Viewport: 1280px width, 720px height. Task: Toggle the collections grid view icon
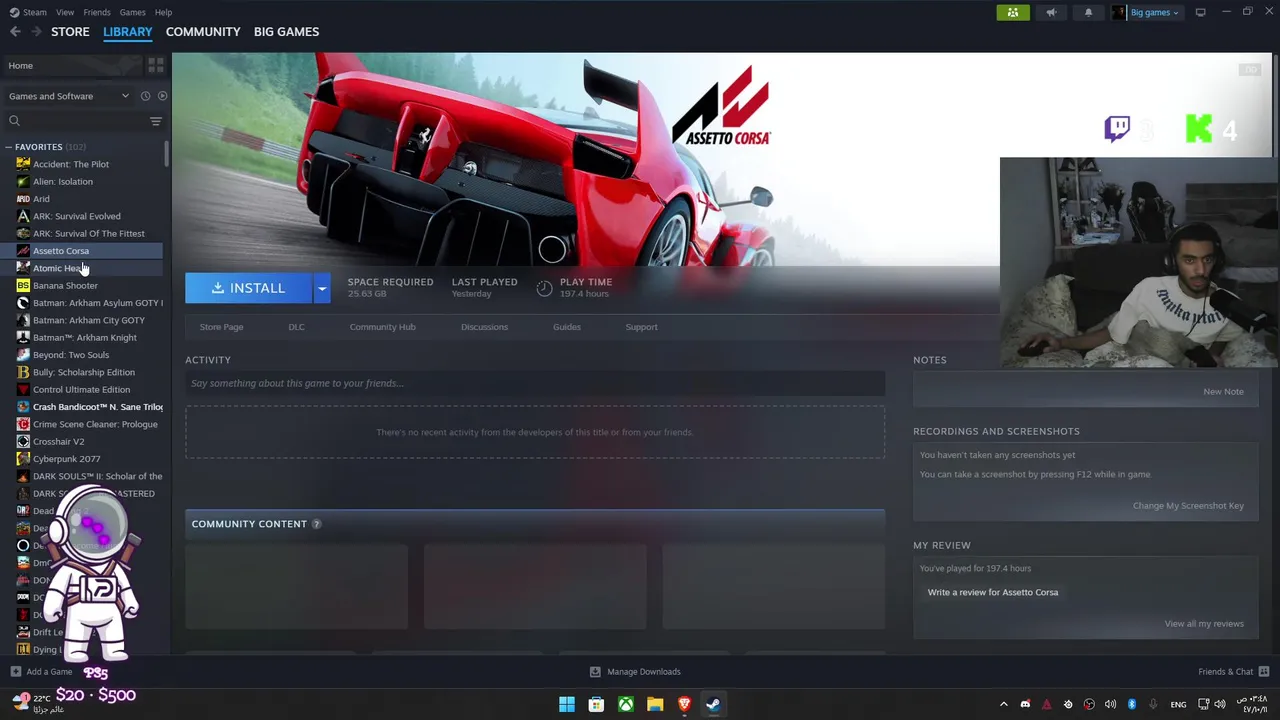[155, 66]
